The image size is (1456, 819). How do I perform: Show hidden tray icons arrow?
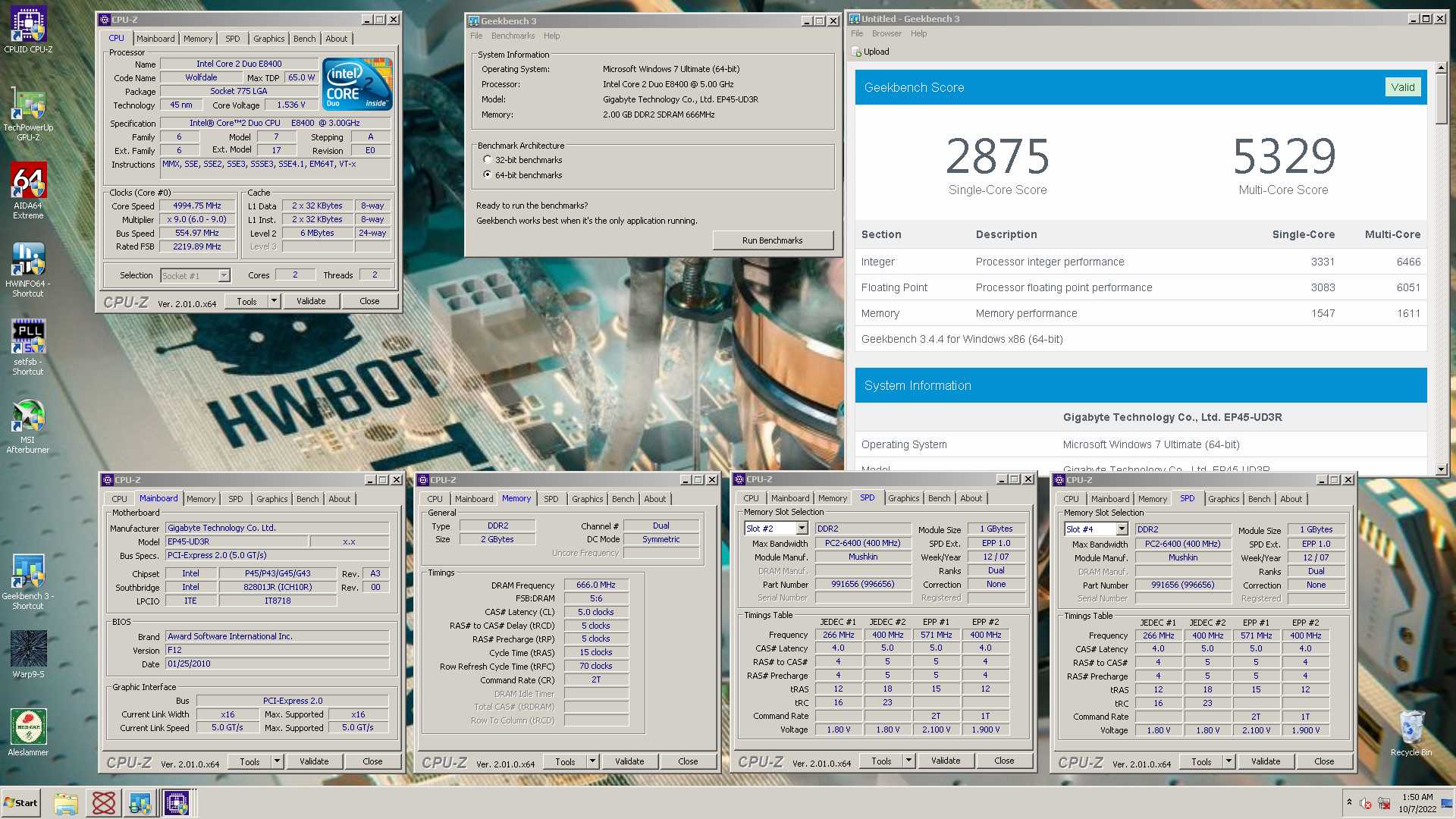pyautogui.click(x=1349, y=802)
